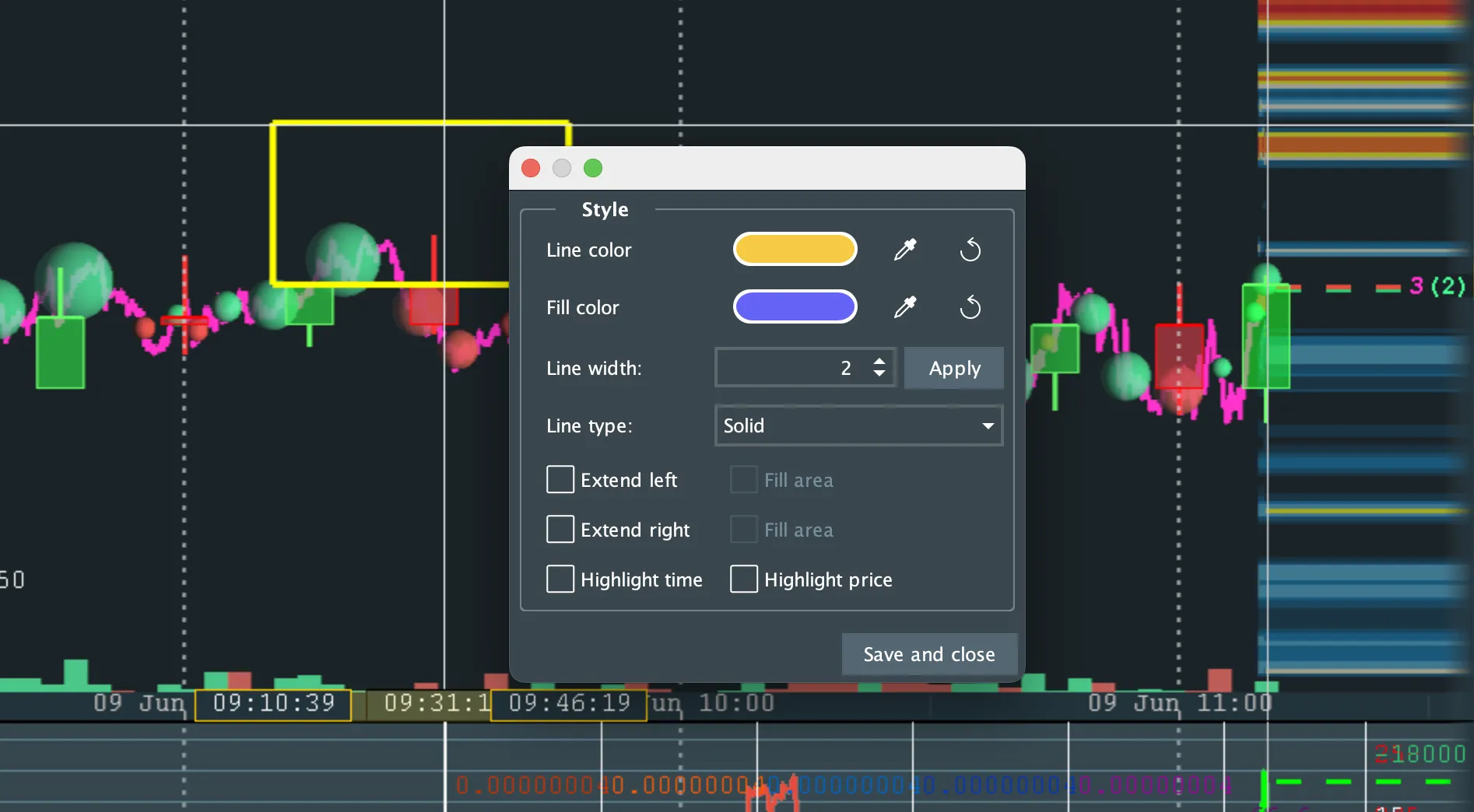The image size is (1474, 812).
Task: Click the 09:46:19 time label
Action: point(569,704)
